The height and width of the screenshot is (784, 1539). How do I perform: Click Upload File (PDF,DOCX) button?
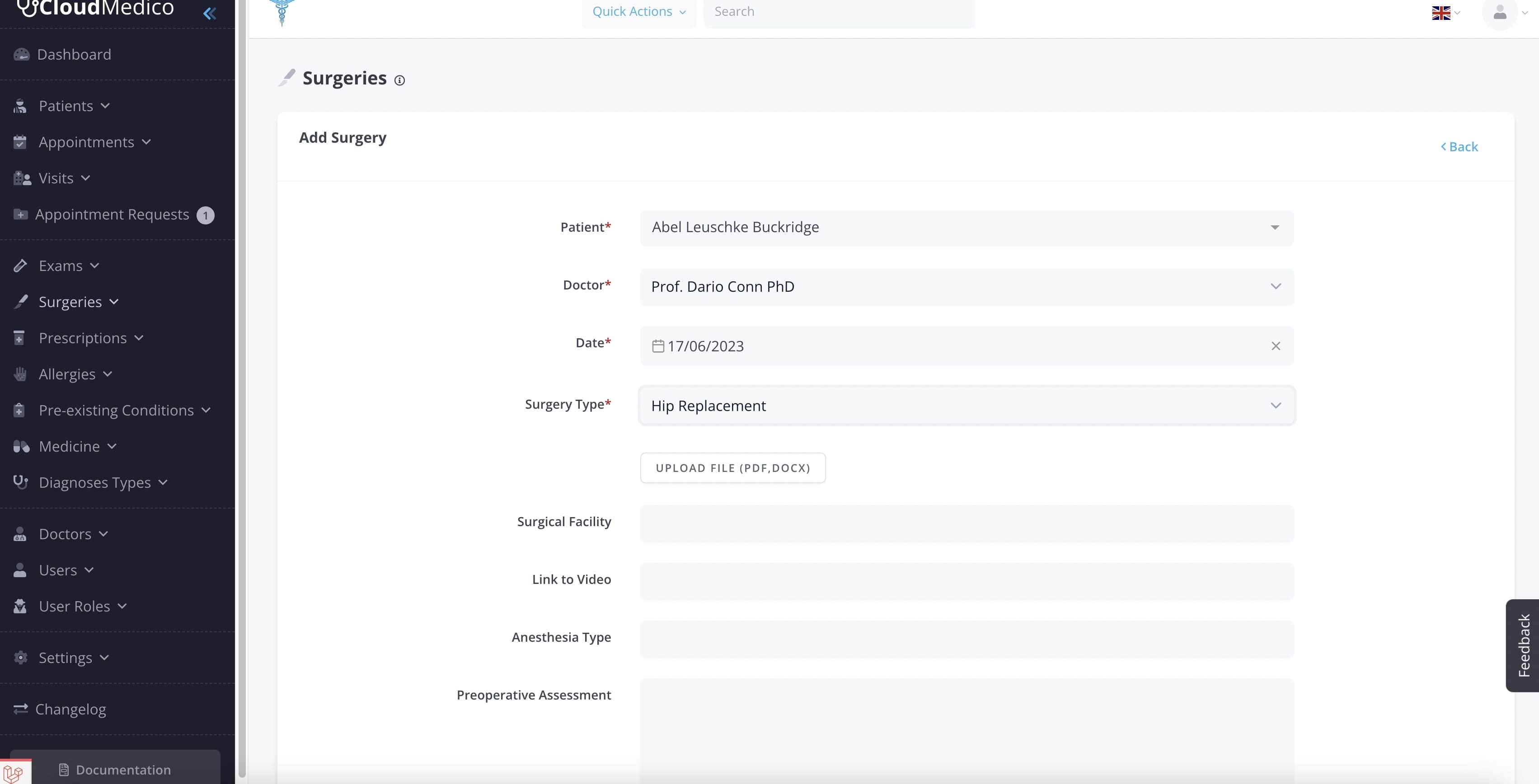coord(732,468)
